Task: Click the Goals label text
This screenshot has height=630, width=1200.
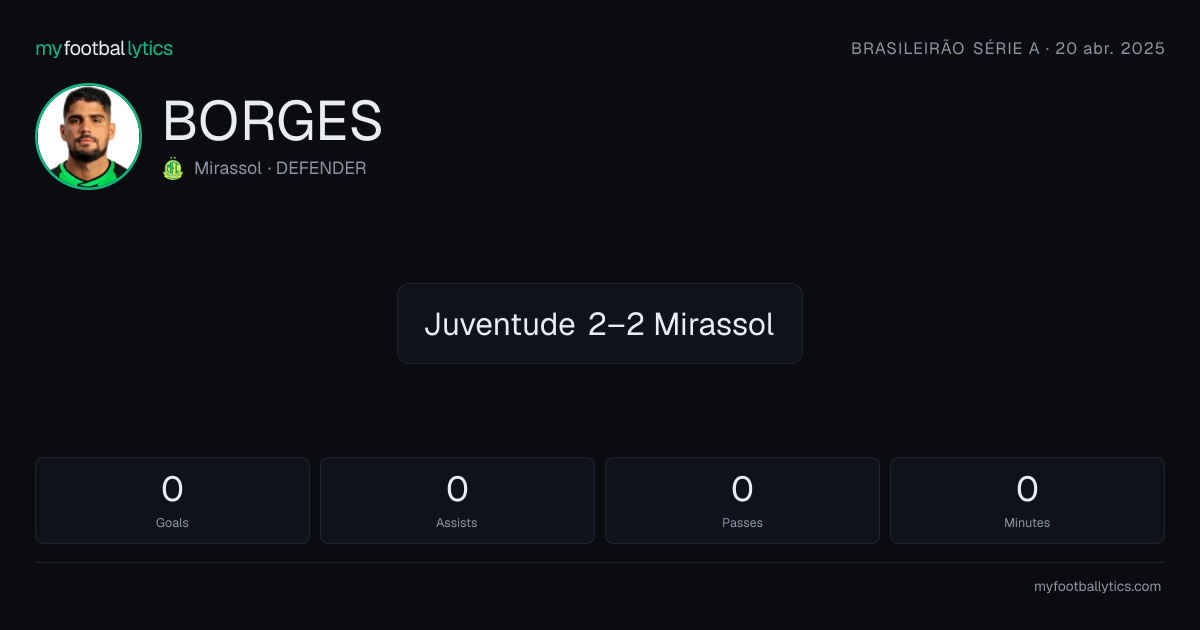Action: pos(172,522)
